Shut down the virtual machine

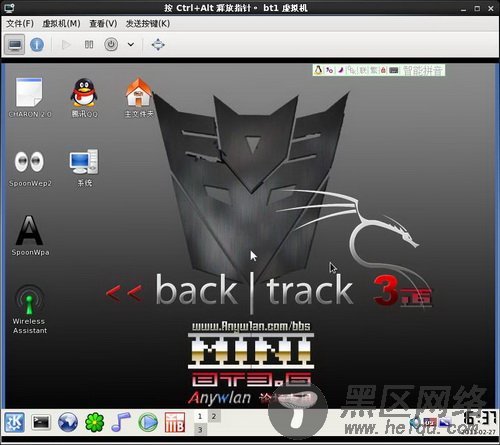click(x=111, y=45)
